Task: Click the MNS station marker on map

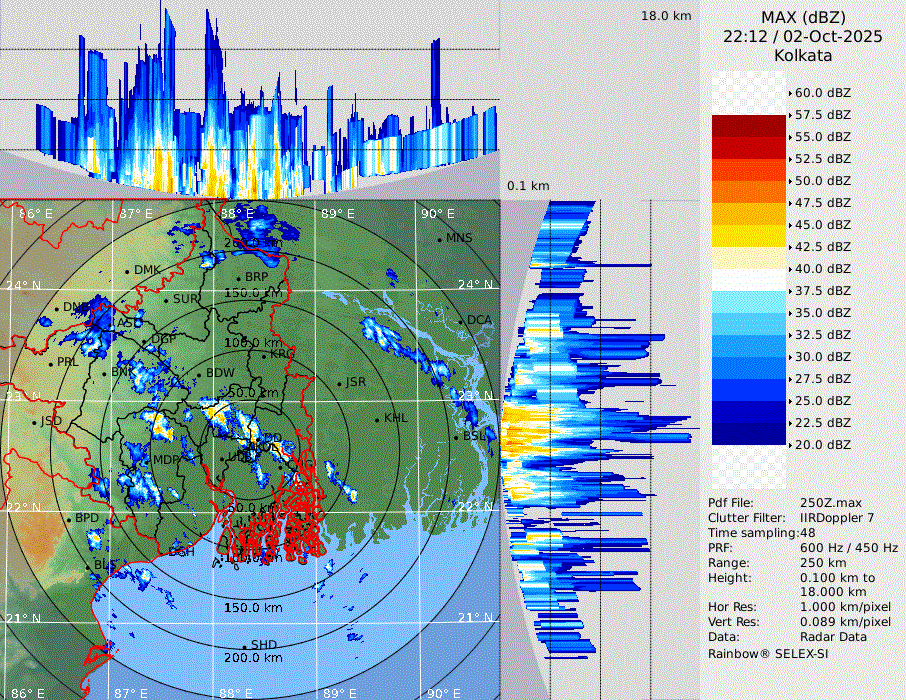Action: click(x=440, y=239)
